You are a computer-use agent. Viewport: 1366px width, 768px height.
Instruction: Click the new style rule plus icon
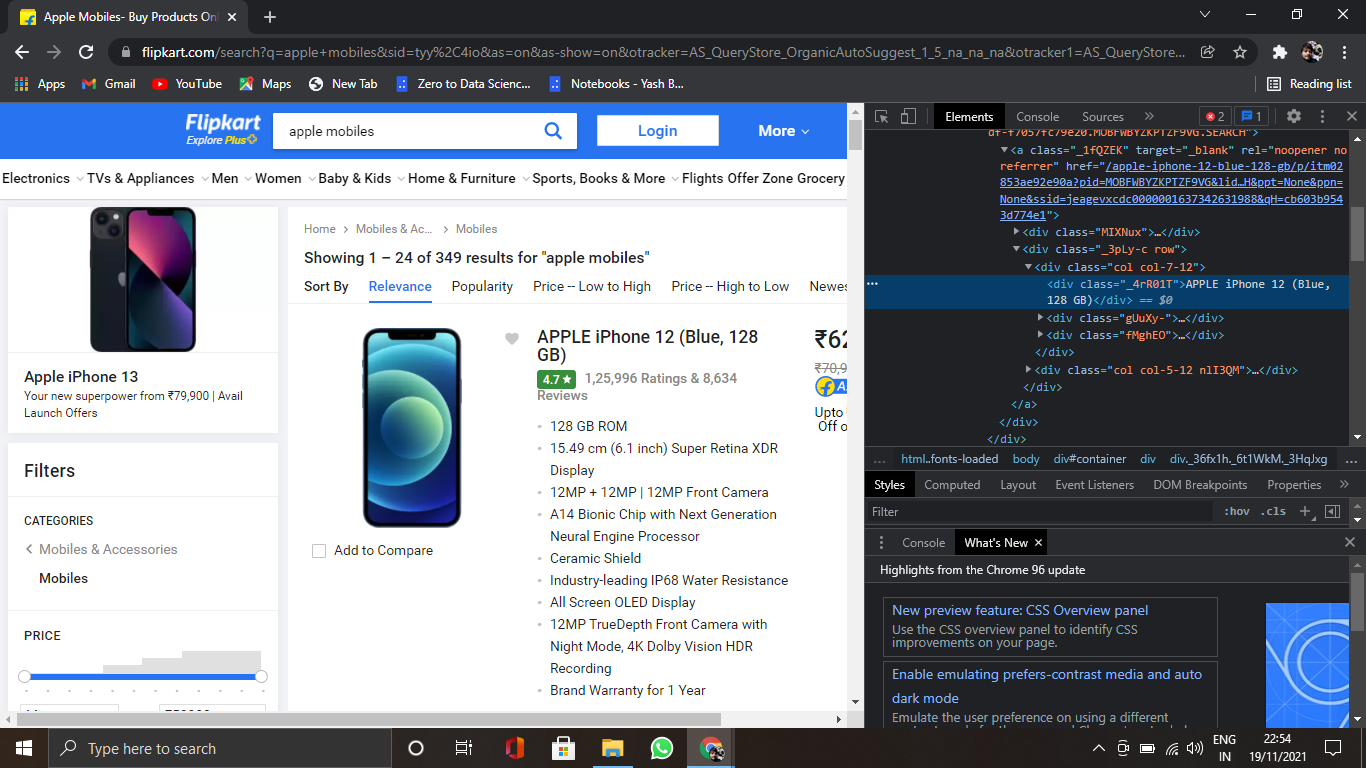point(1305,511)
